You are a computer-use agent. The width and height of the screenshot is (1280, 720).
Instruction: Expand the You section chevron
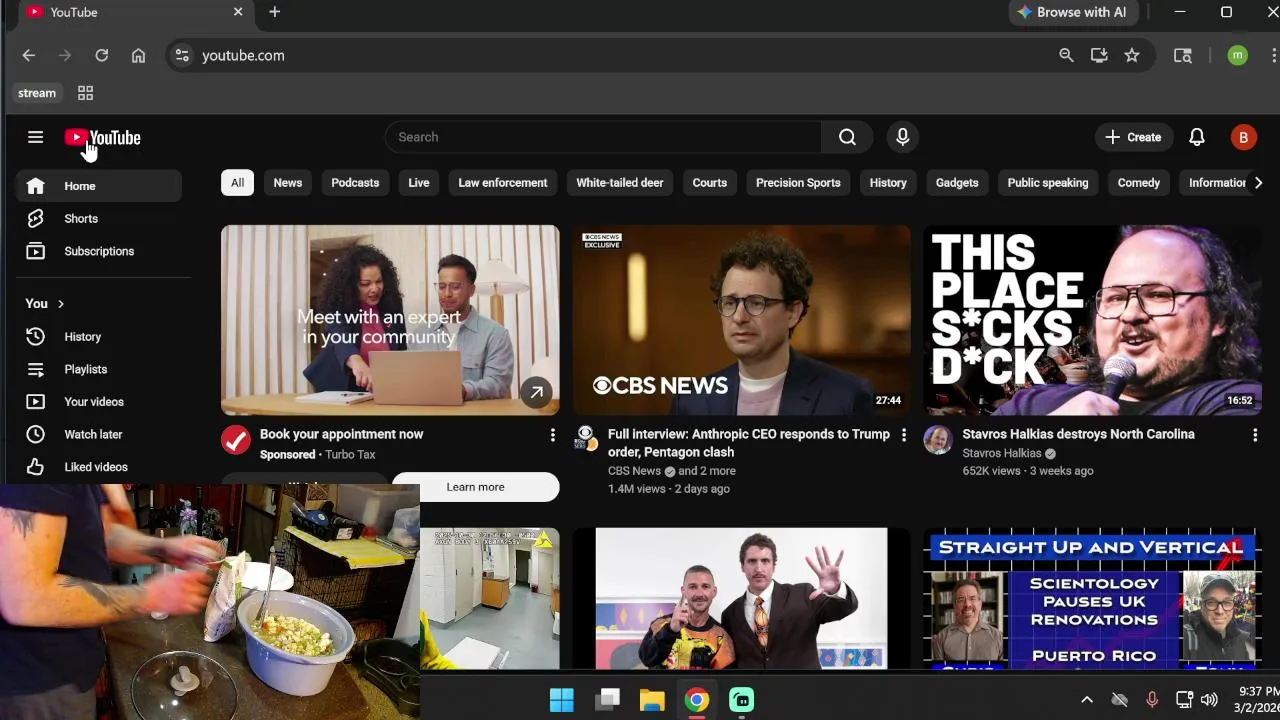(x=60, y=304)
